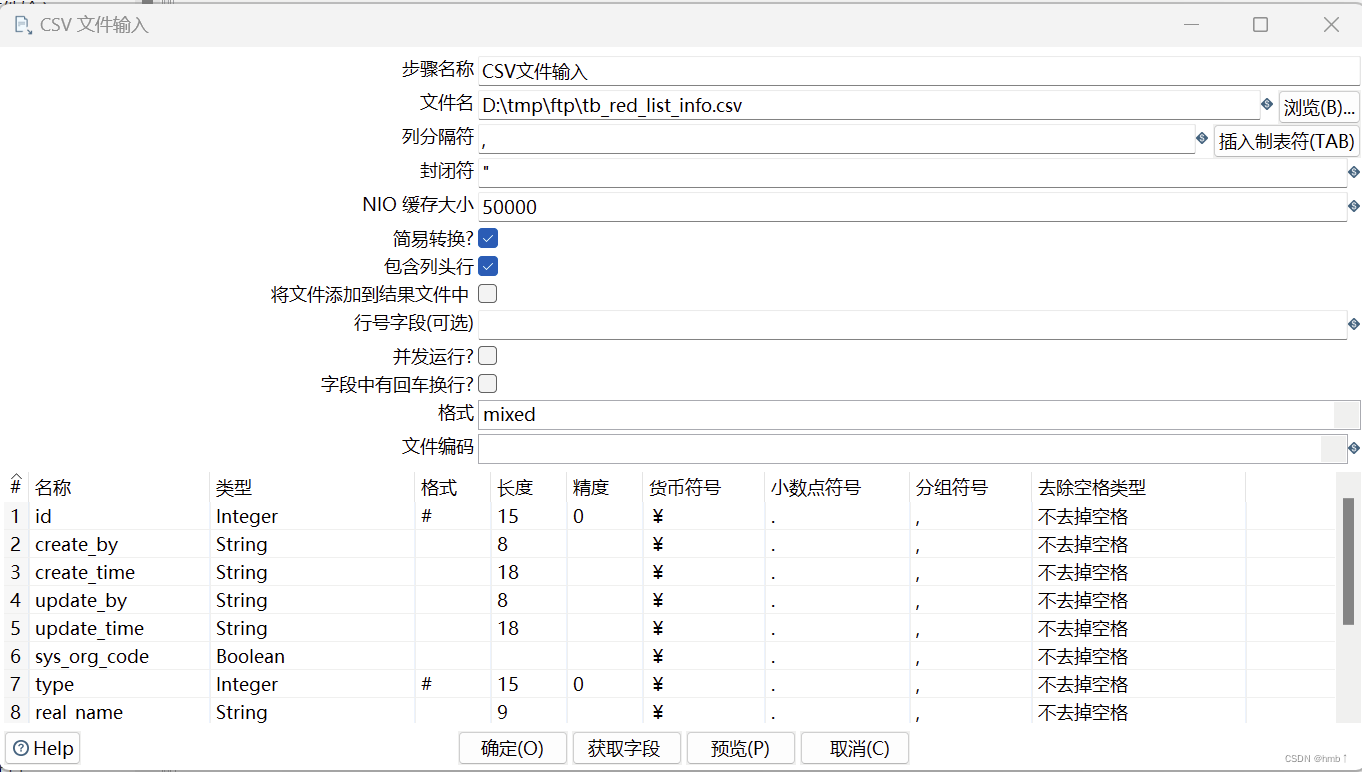Click the CSV file icon in title bar
Screen dimensions: 1362x772
pyautogui.click(x=22, y=24)
